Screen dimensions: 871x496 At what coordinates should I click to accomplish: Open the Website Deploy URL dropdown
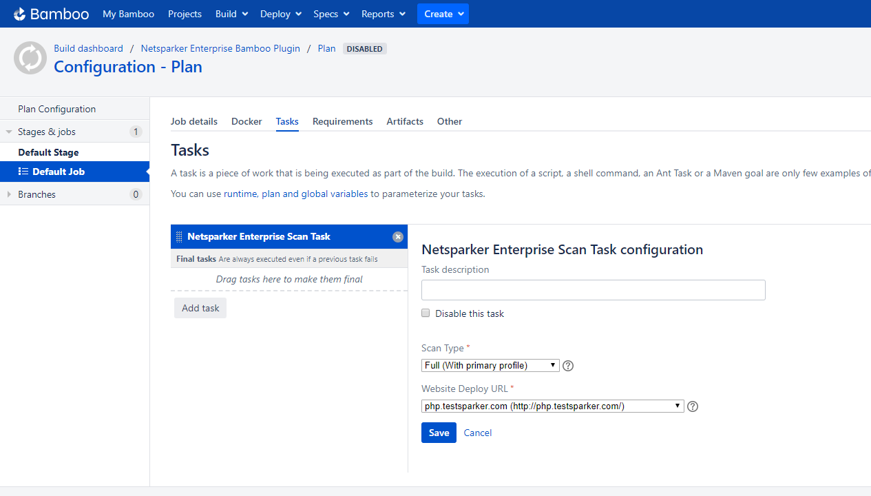coord(552,406)
